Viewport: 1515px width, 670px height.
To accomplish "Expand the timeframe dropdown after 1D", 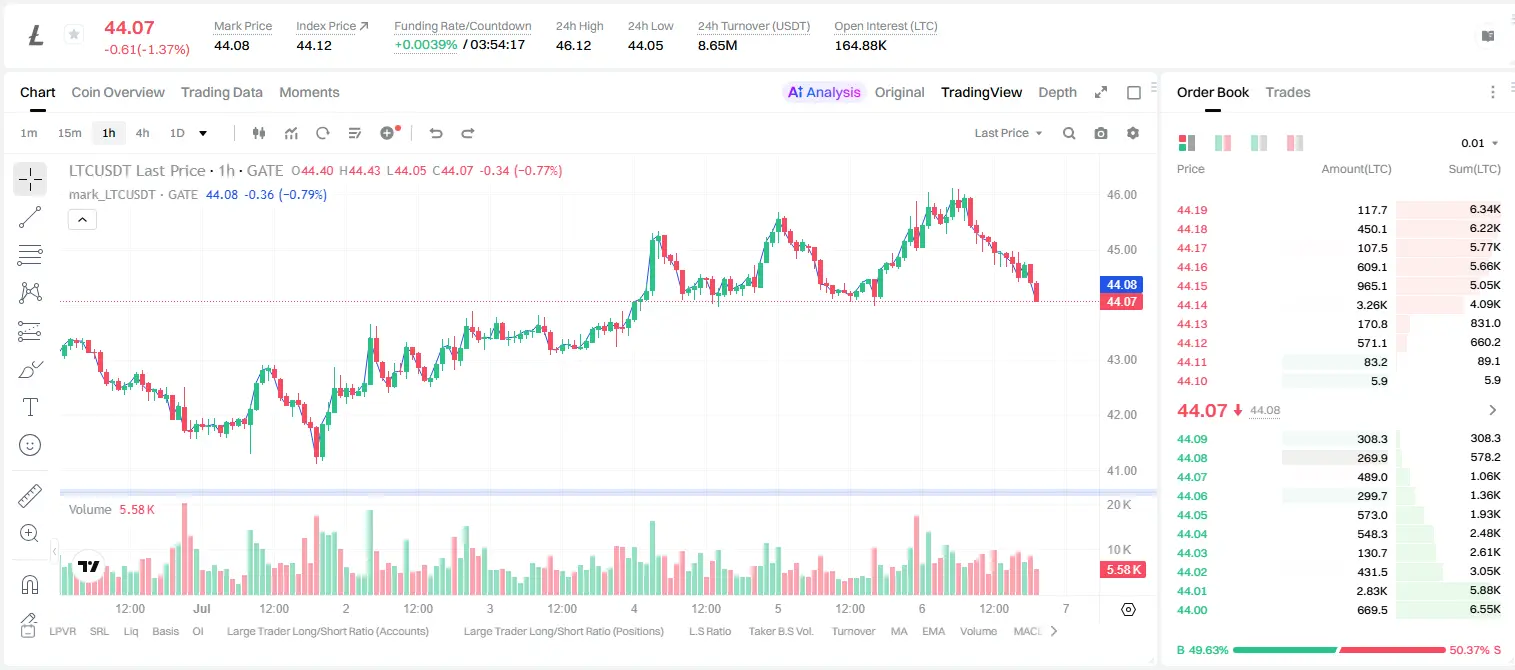I will [203, 133].
